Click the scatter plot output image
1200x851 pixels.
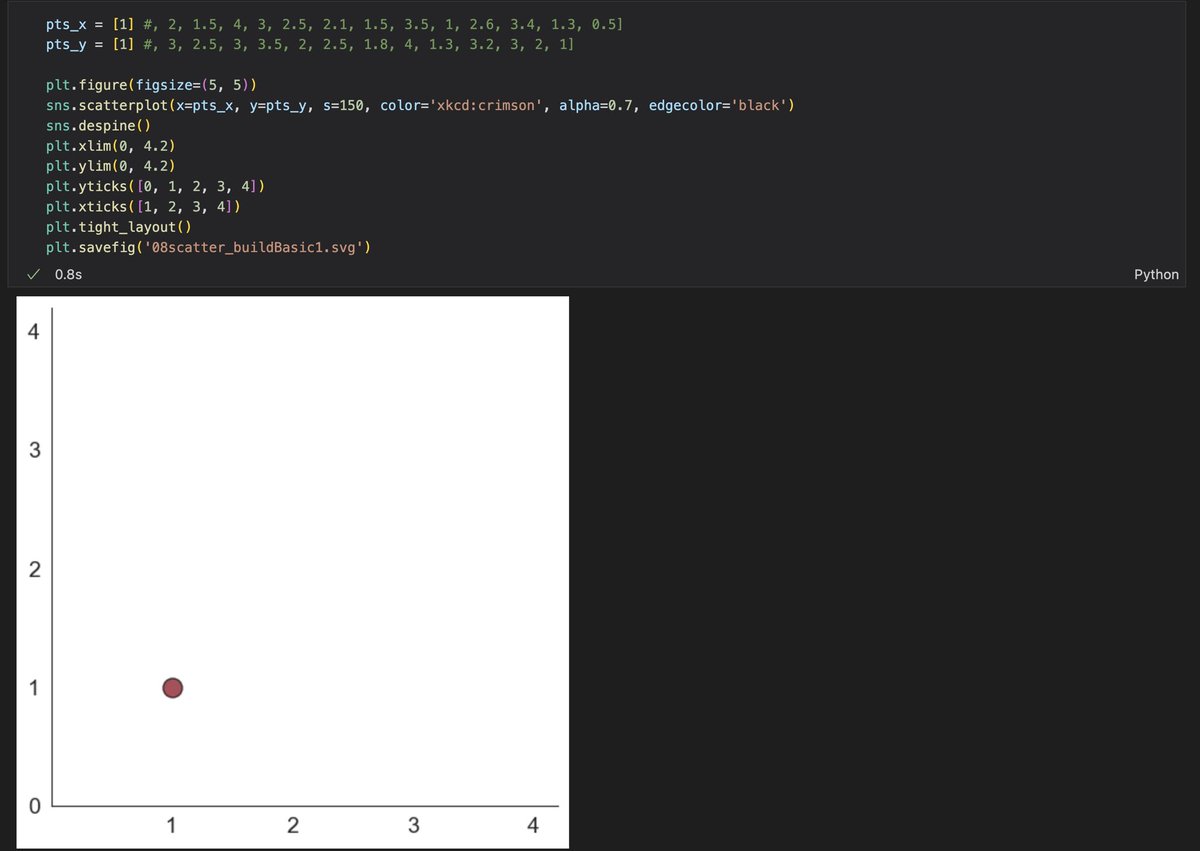293,573
